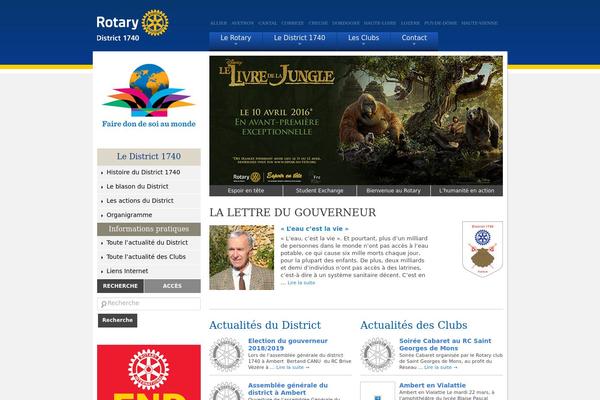The width and height of the screenshot is (600, 400).
Task: Click the 'LA LETTRE DU GOUVERNEUR' heading
Action: [x=293, y=212]
